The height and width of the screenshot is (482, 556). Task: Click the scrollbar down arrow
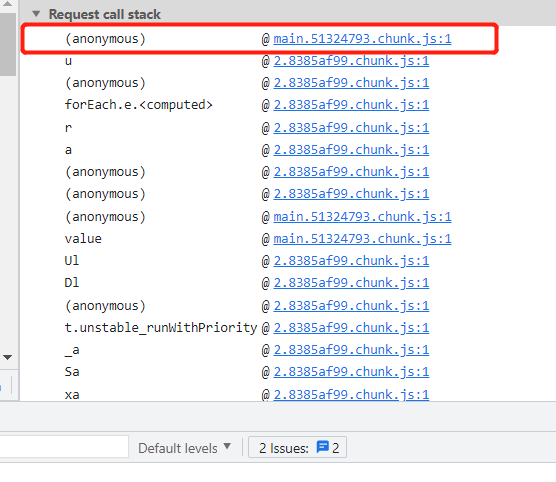pos(7,357)
